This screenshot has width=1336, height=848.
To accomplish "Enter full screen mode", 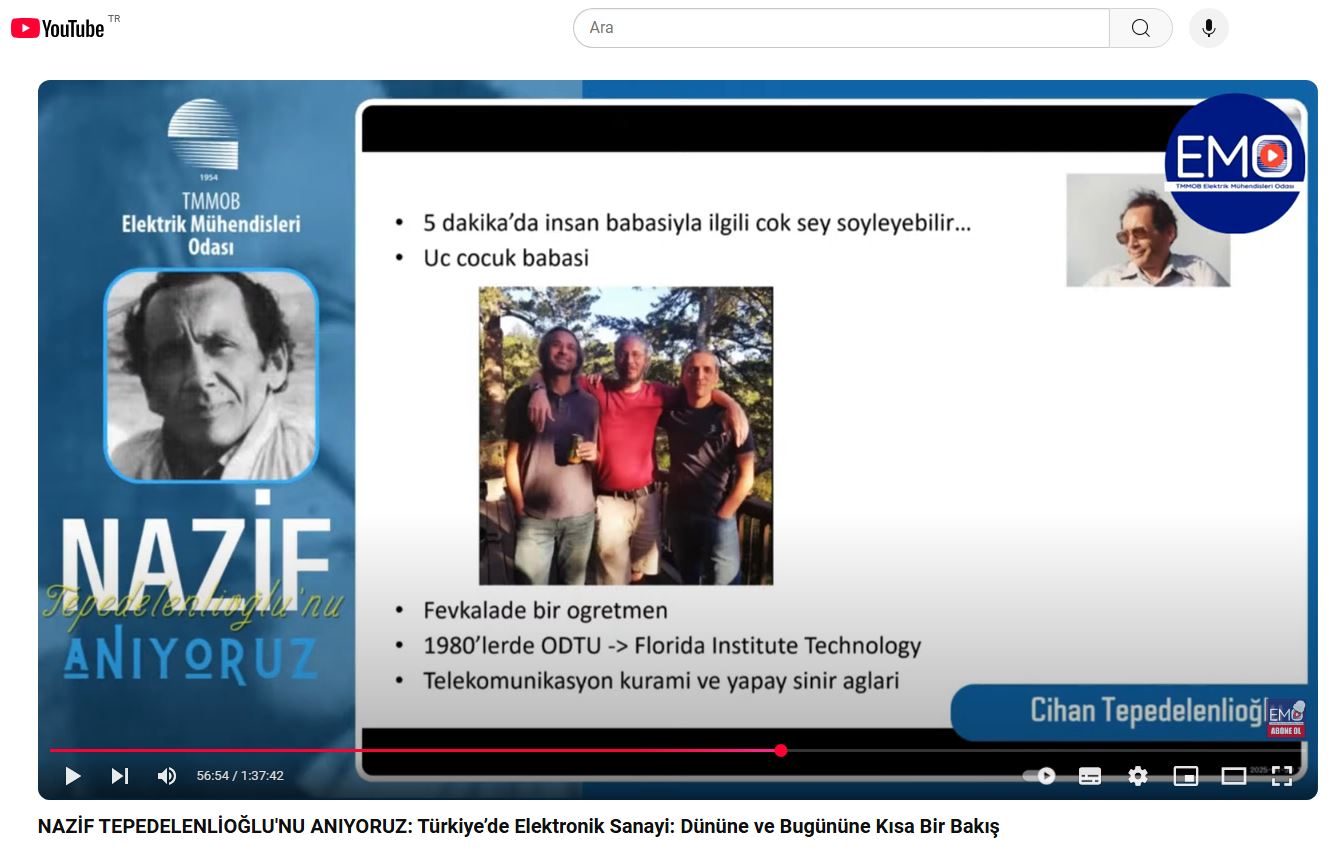I will click(x=1282, y=776).
